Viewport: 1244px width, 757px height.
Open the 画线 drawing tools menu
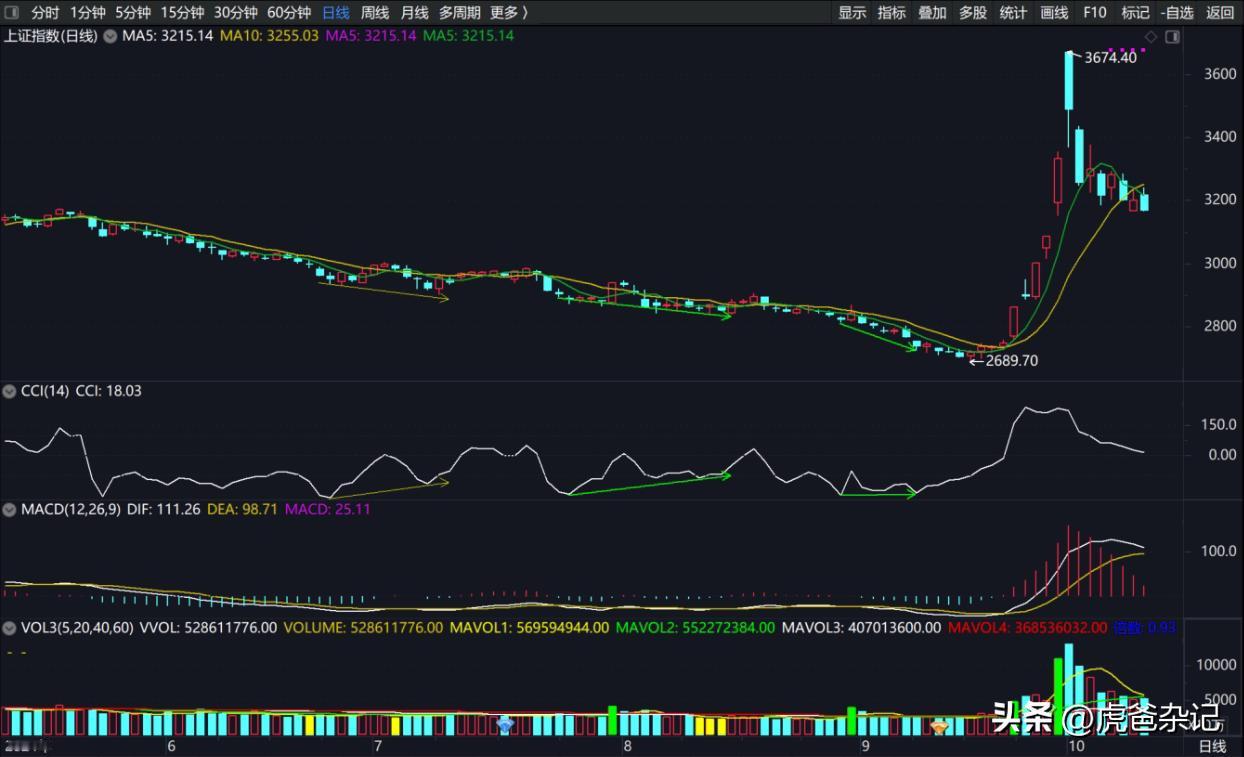(x=1054, y=12)
